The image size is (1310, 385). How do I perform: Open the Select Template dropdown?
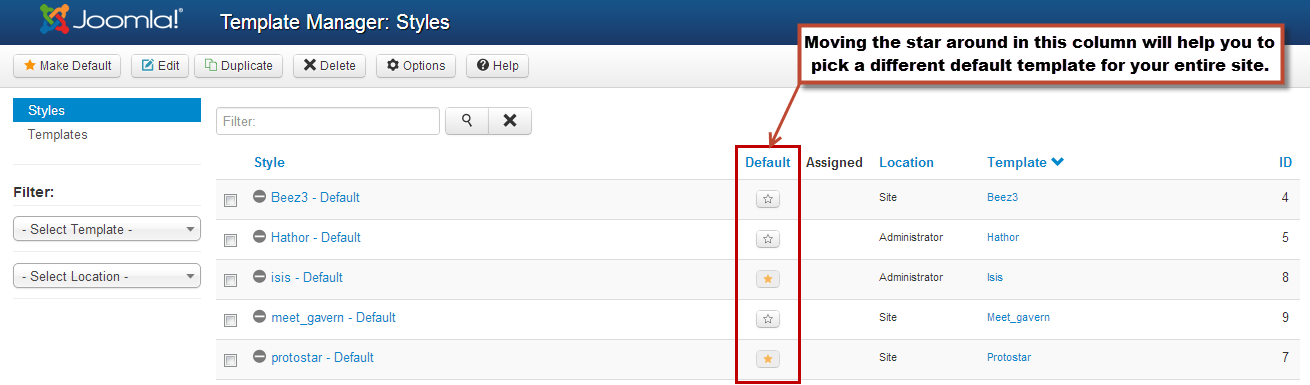pos(107,229)
